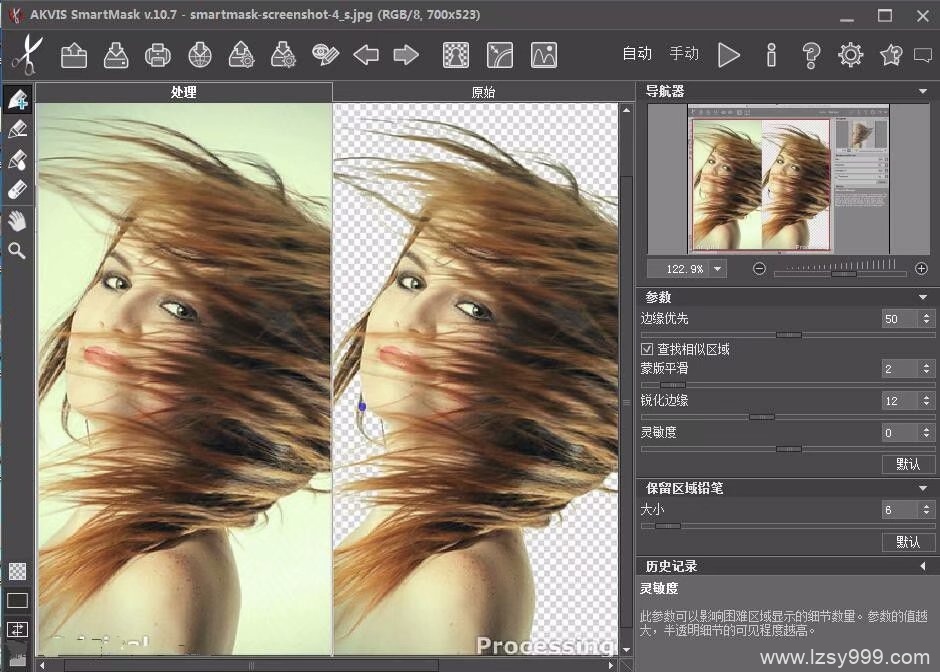Switch to the 原始 tab
Viewport: 940px width, 672px height.
(483, 92)
